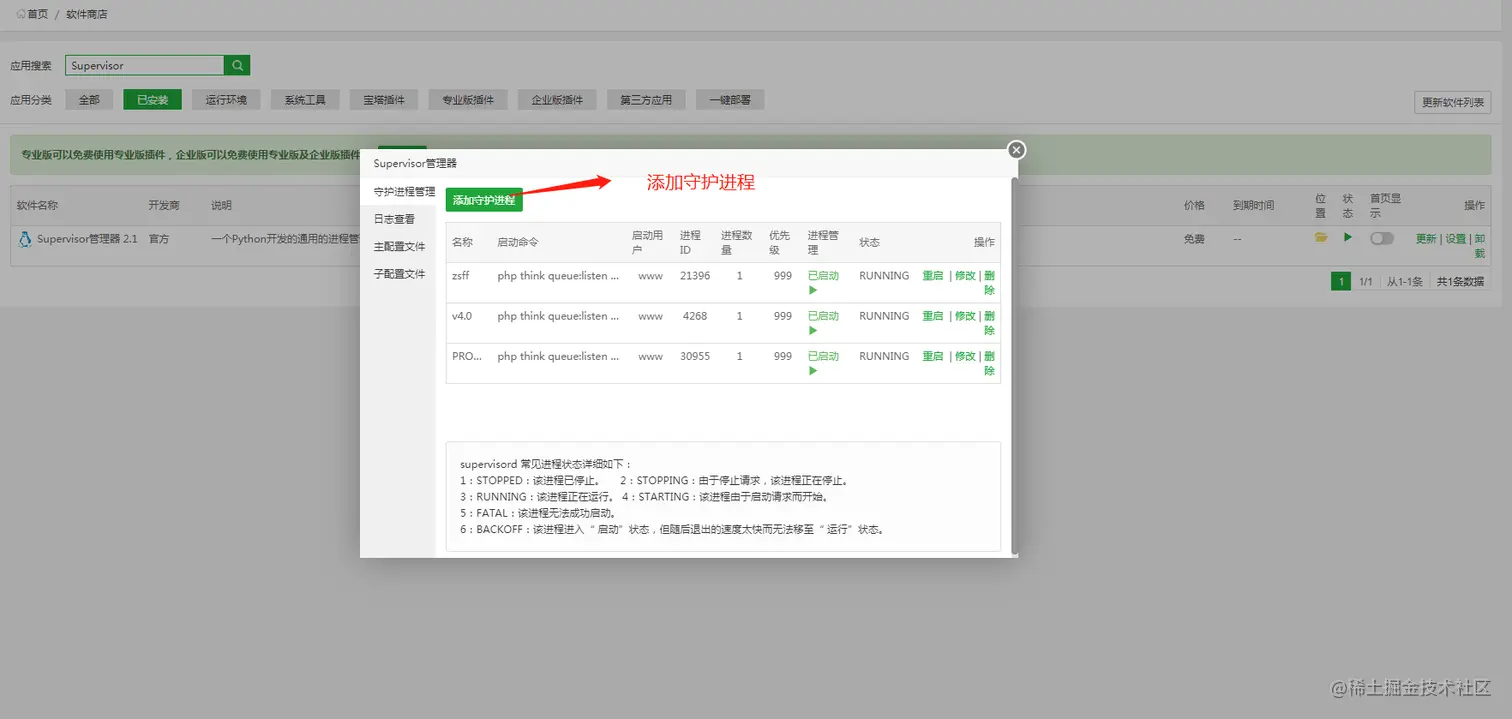Click the 软件商店 breadcrumb link
The image size is (1512, 719).
[x=87, y=14]
